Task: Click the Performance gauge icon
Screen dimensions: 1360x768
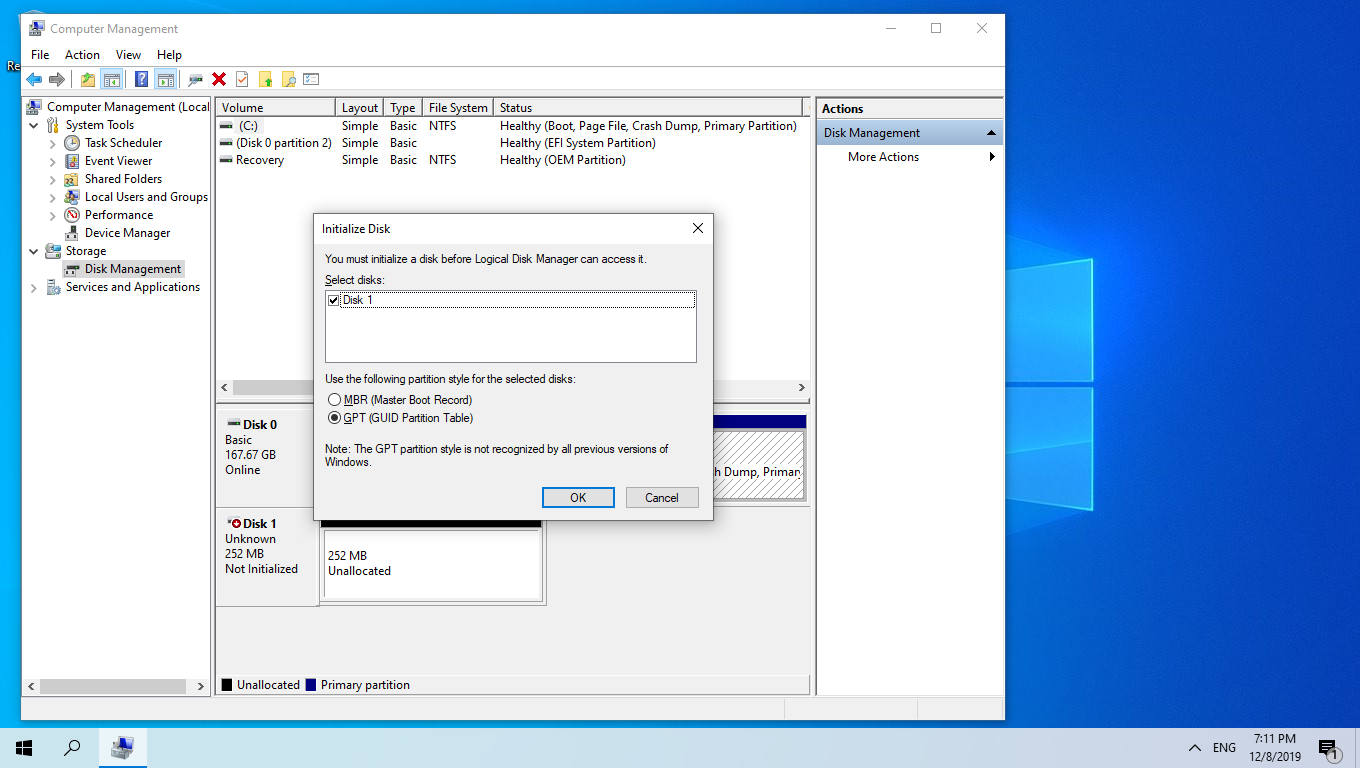Action: [72, 215]
